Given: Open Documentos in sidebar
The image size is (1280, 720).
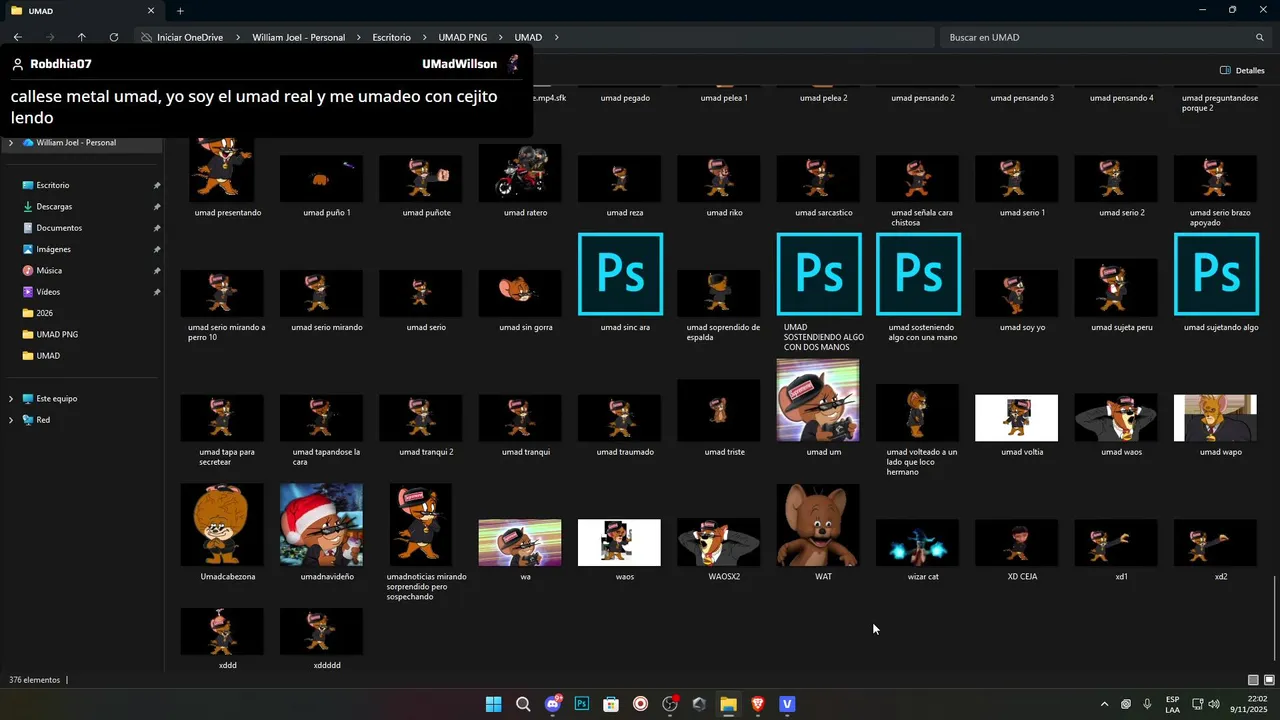Looking at the screenshot, I should [59, 228].
